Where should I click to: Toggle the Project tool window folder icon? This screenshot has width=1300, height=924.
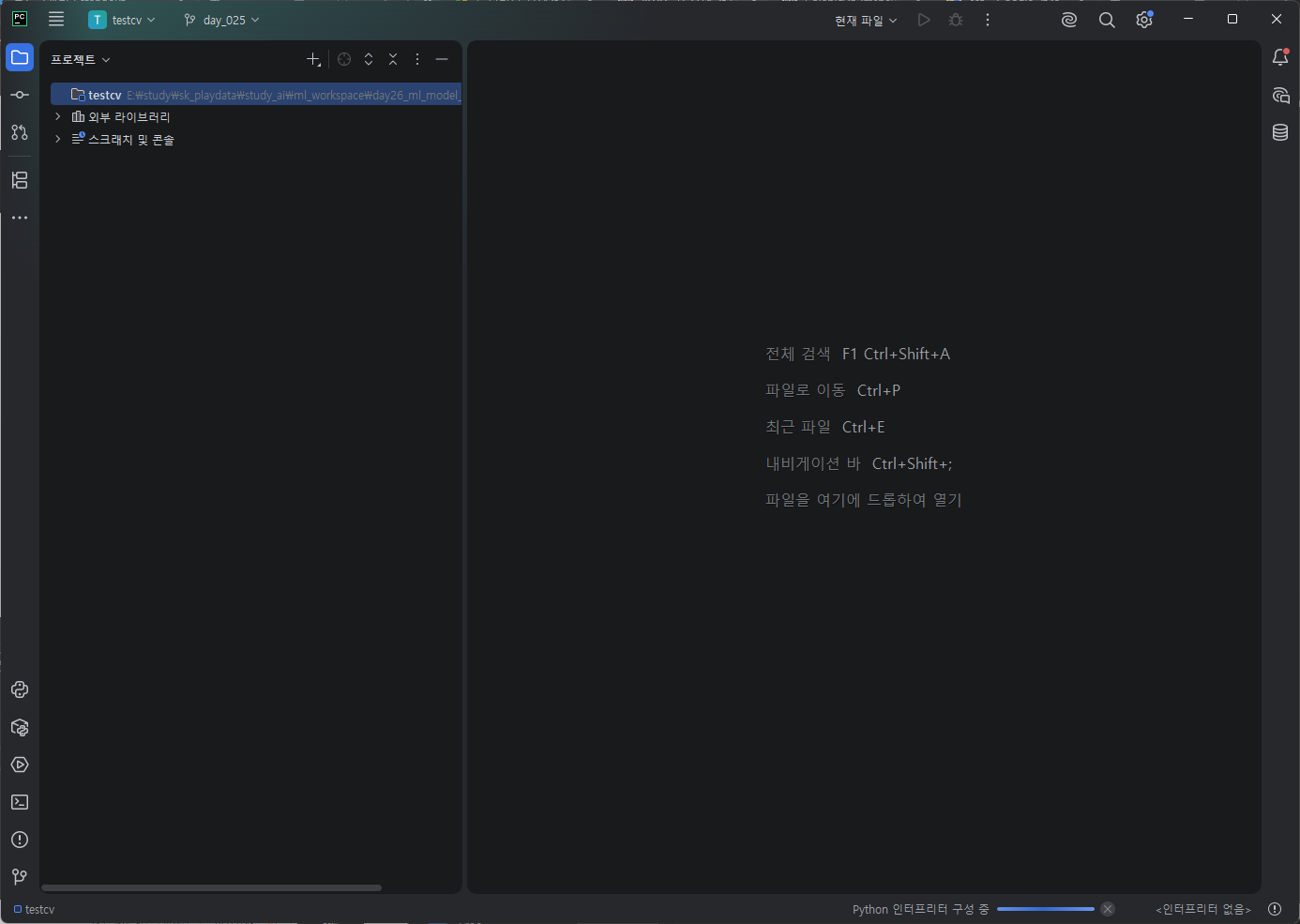[20, 57]
